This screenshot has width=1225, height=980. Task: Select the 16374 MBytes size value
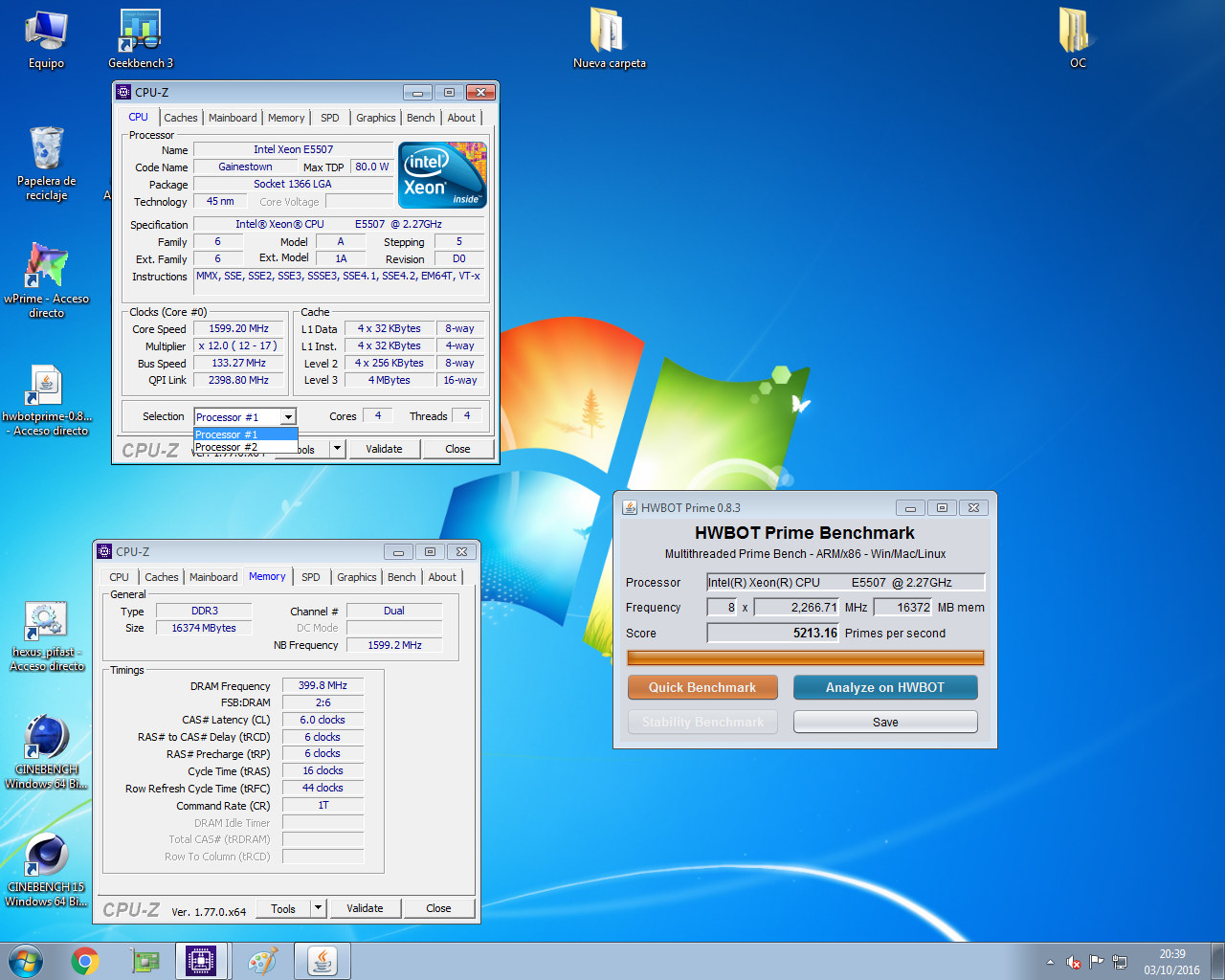204,628
